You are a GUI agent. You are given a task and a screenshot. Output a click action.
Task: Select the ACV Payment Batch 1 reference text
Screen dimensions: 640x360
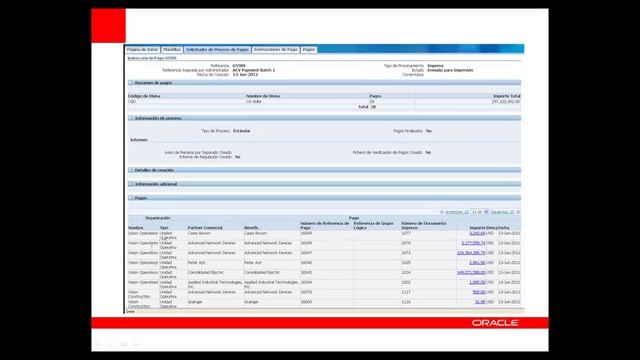pos(253,70)
